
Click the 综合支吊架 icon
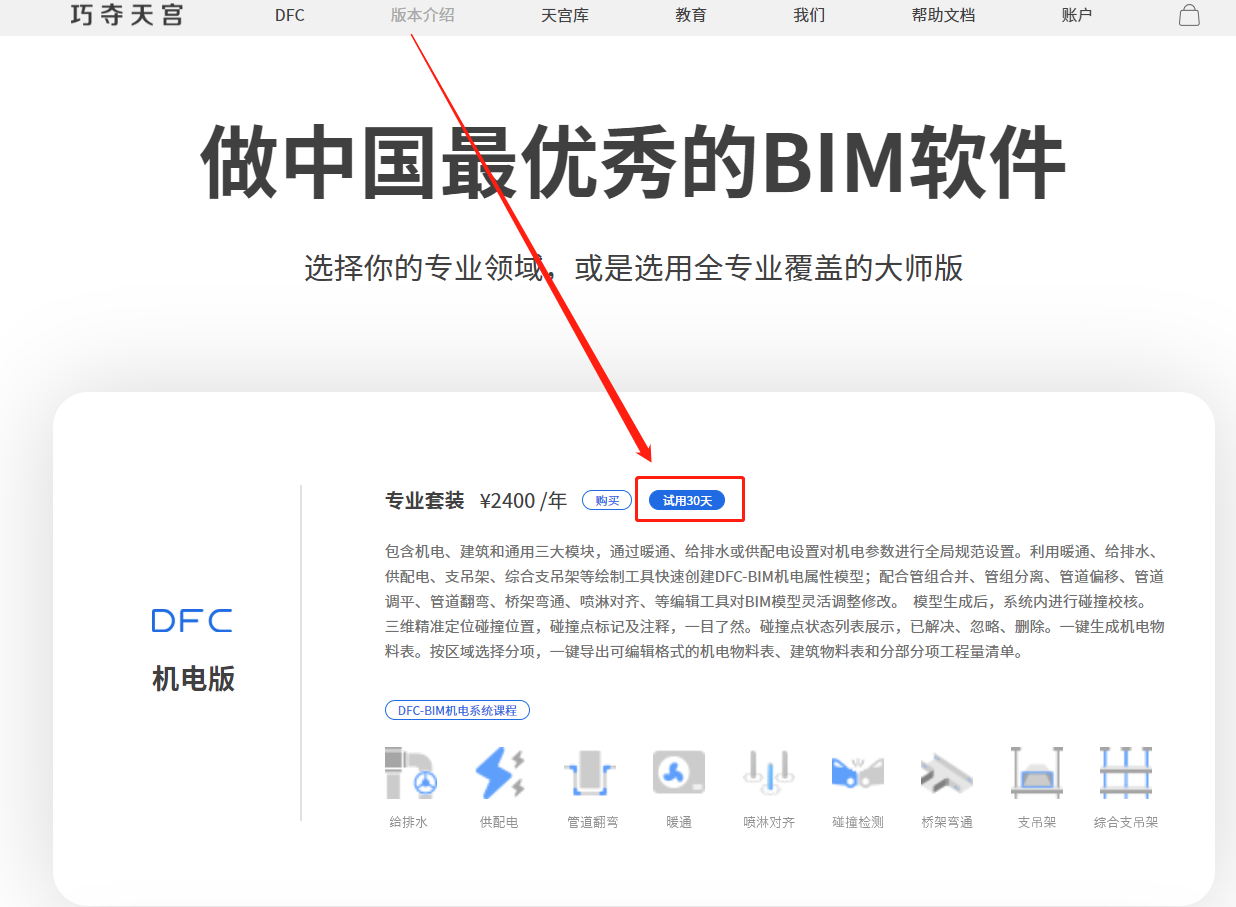[x=1125, y=773]
